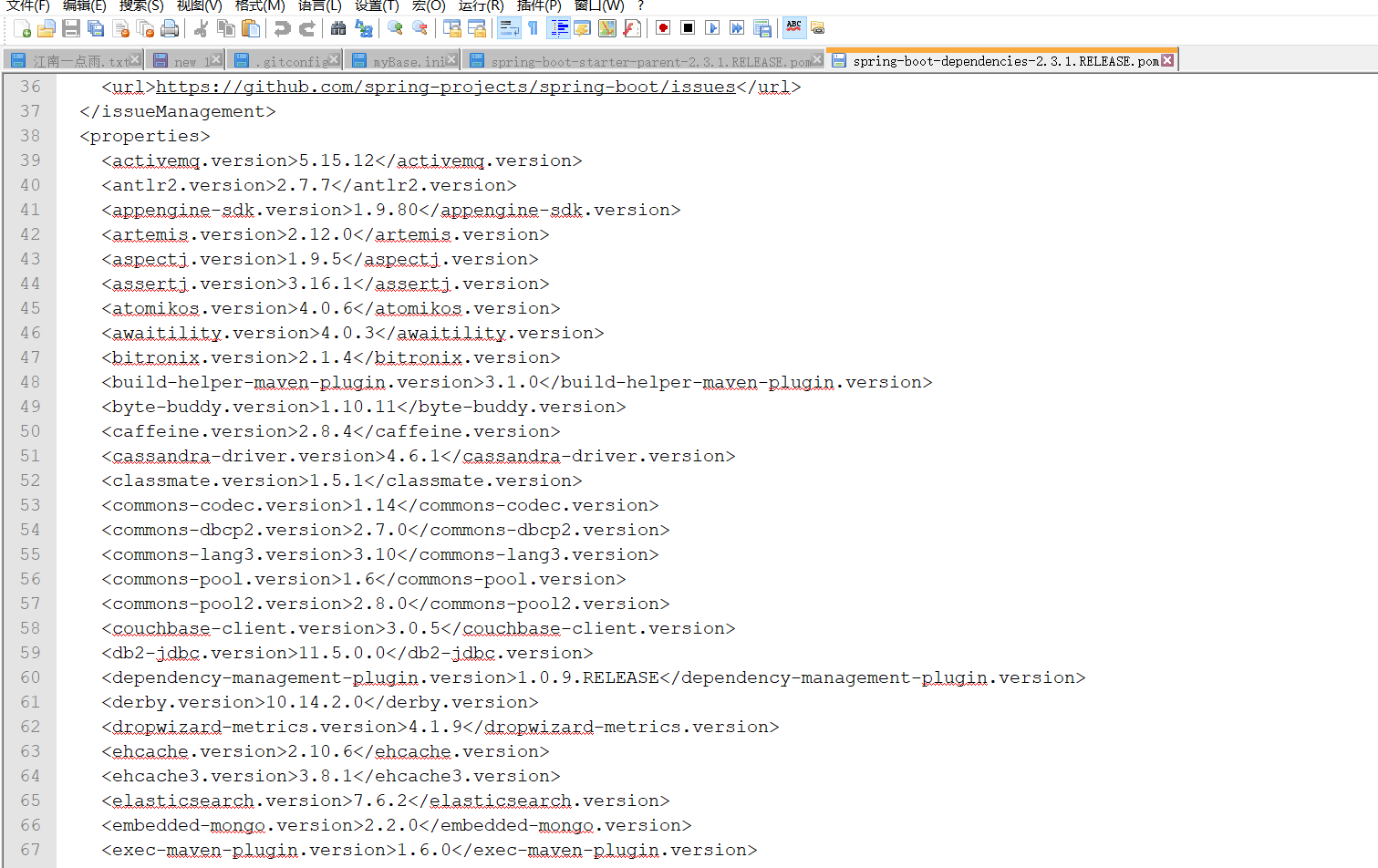This screenshot has height=868, width=1378.
Task: Create a new file with toolbar icon
Action: click(x=23, y=28)
